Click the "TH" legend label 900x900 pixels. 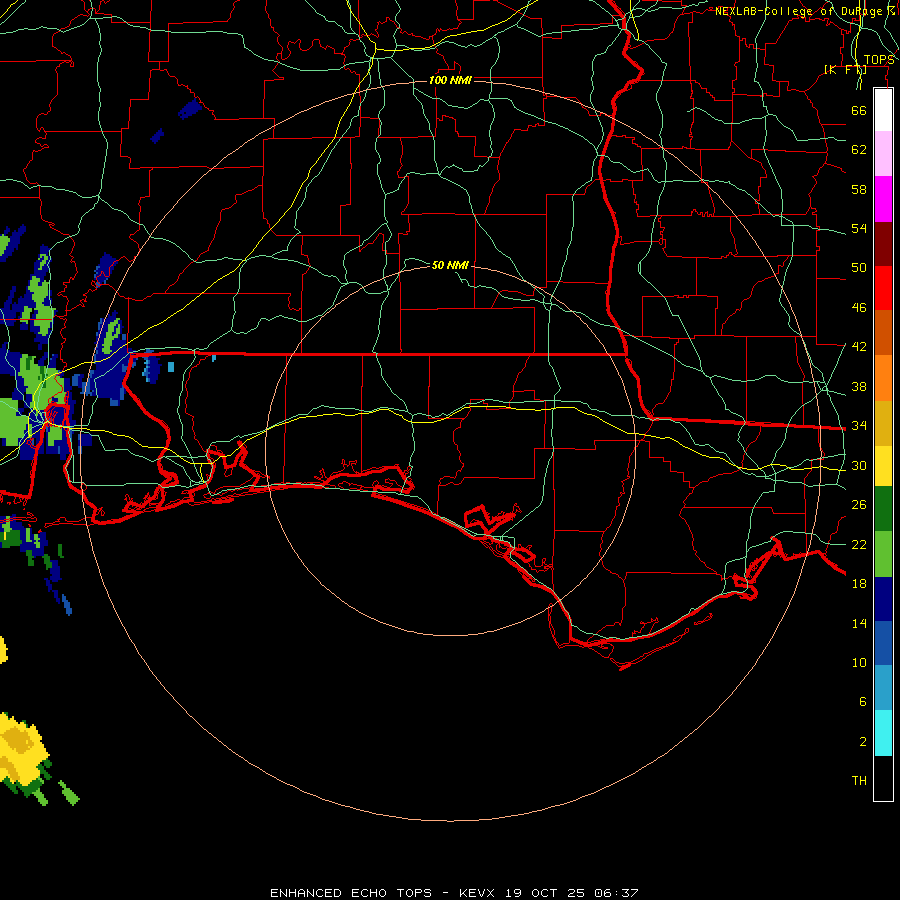859,781
